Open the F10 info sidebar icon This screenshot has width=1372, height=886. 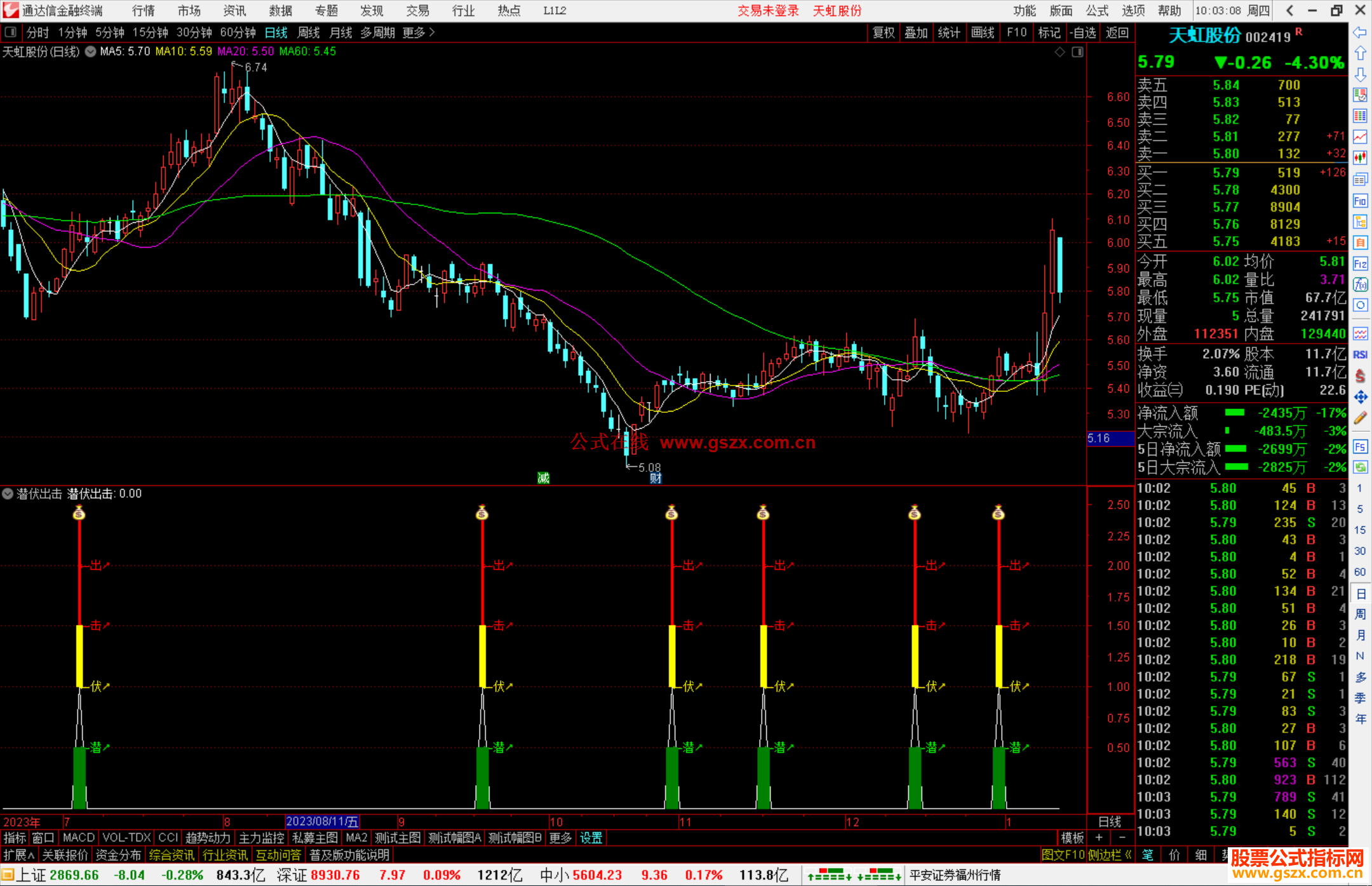point(1360,201)
